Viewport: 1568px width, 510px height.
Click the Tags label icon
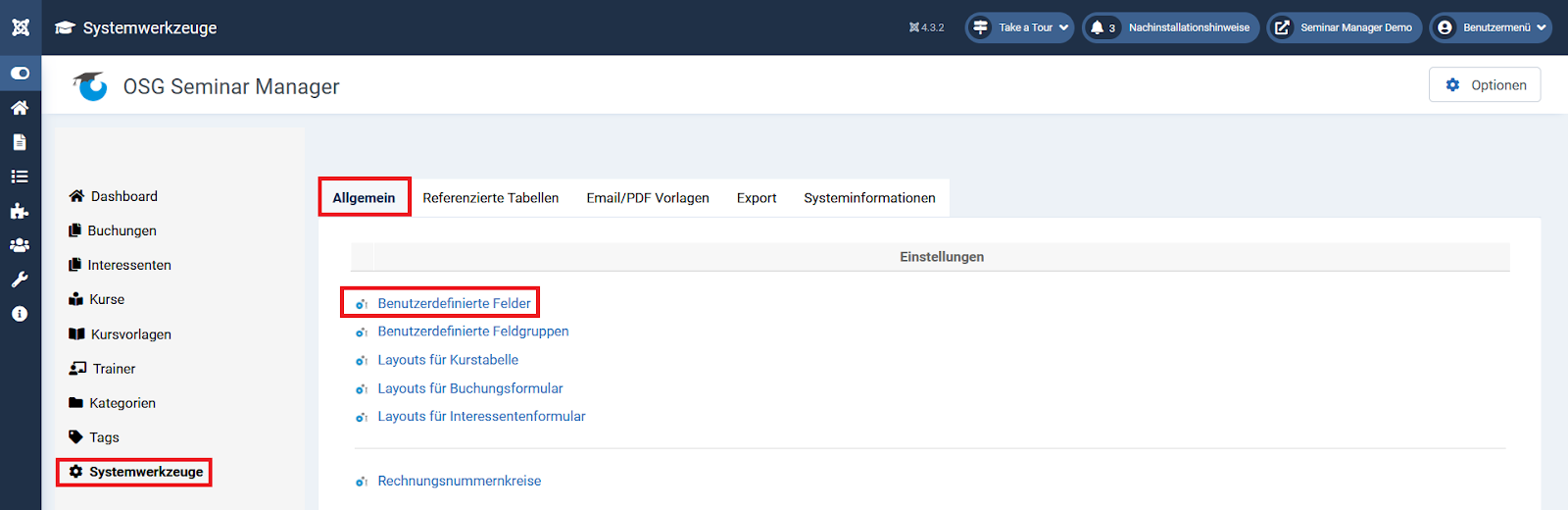coord(75,437)
